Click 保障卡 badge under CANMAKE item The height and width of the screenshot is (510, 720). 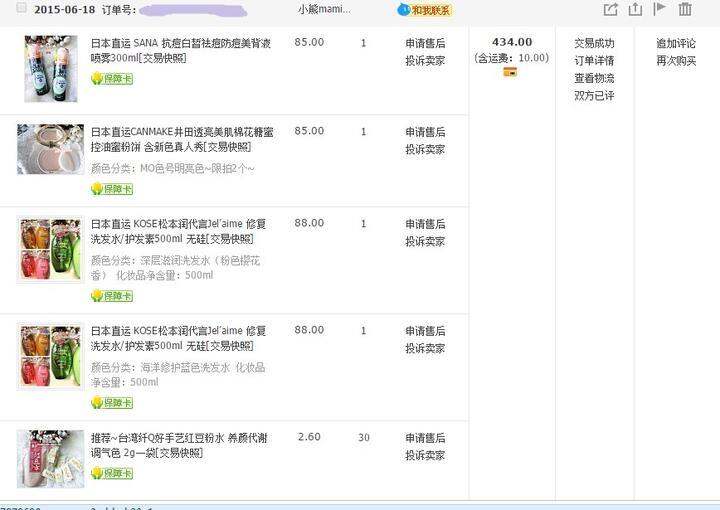(x=112, y=189)
